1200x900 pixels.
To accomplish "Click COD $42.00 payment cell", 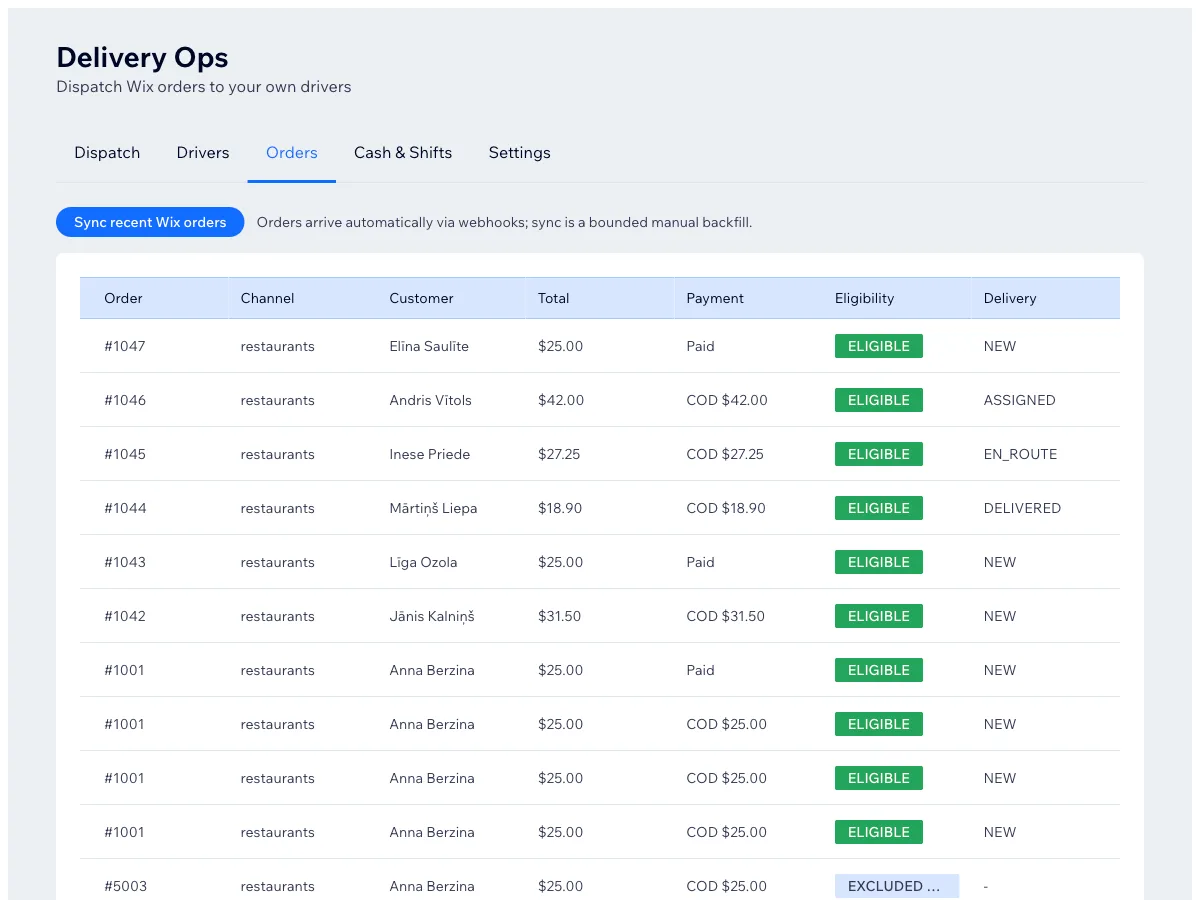I will tap(727, 400).
